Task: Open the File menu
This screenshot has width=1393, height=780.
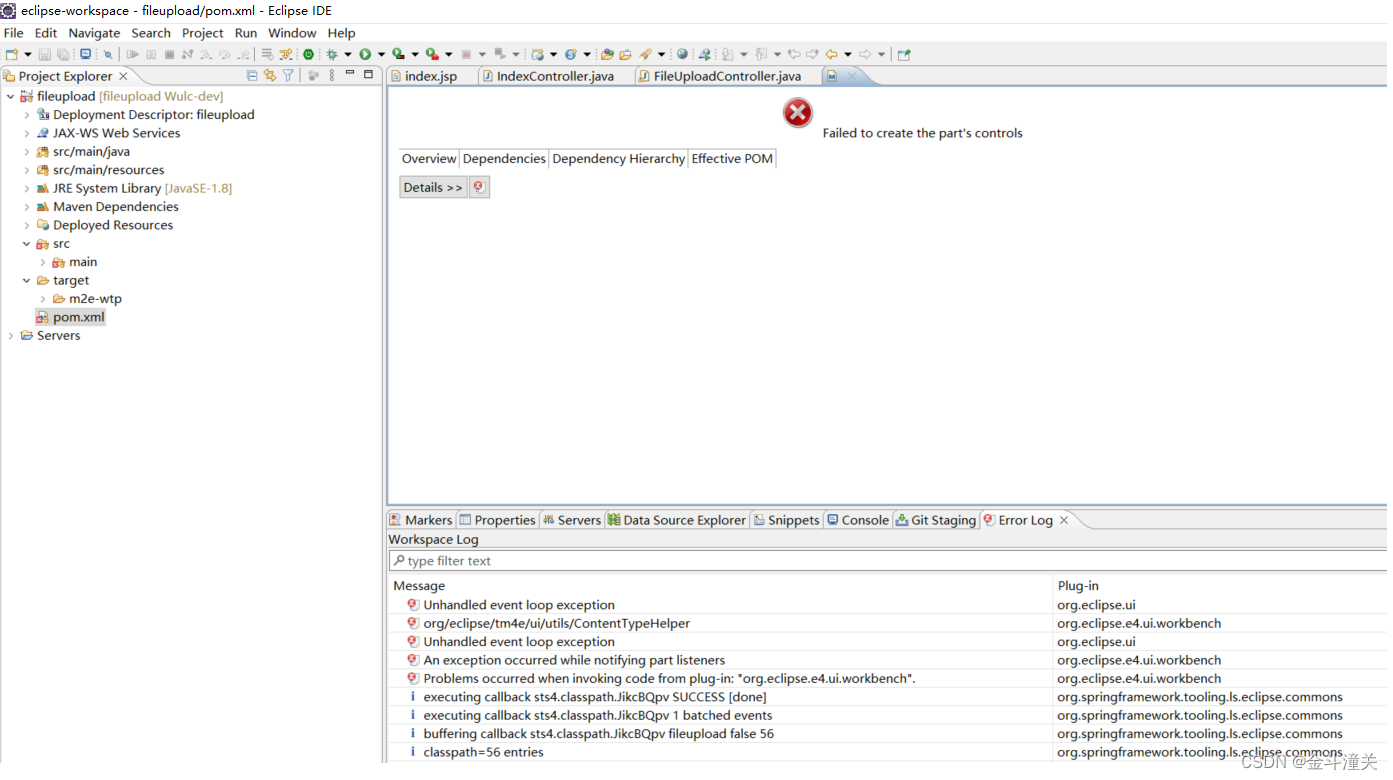Action: (13, 33)
